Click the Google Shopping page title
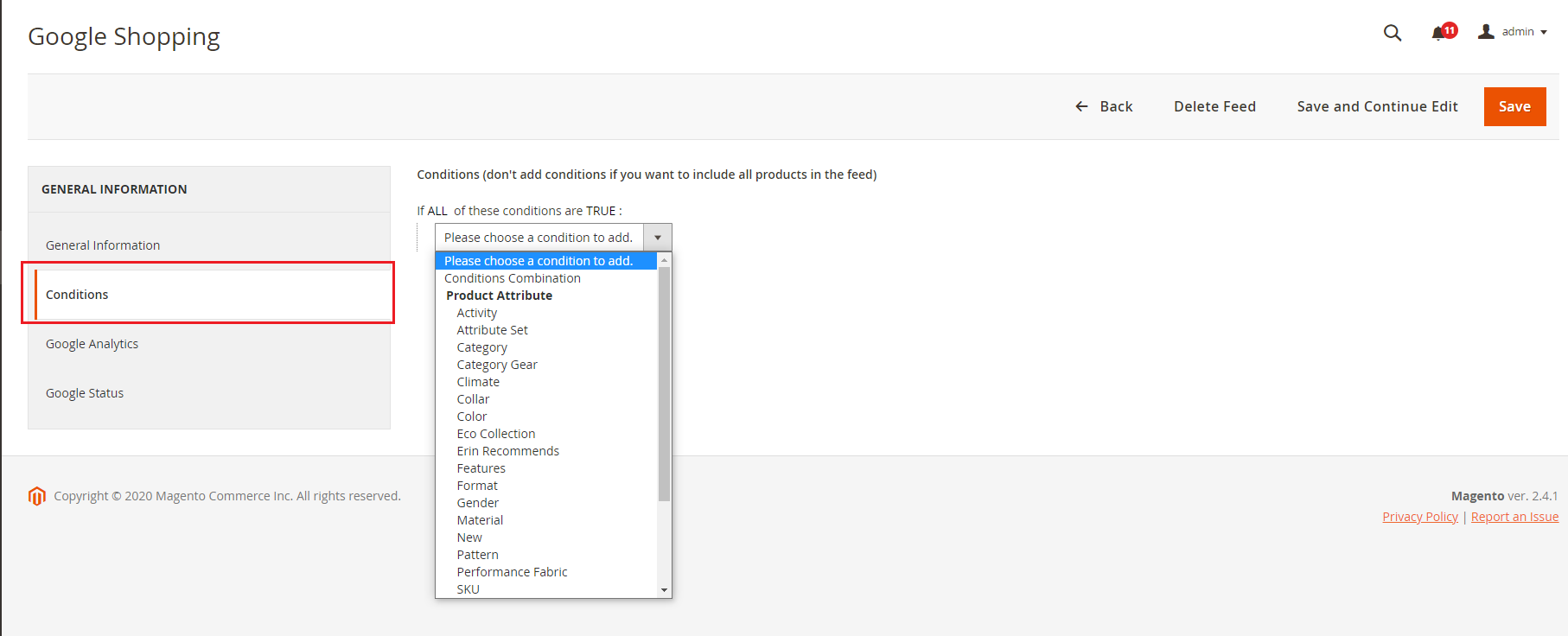The image size is (1568, 636). 124,36
